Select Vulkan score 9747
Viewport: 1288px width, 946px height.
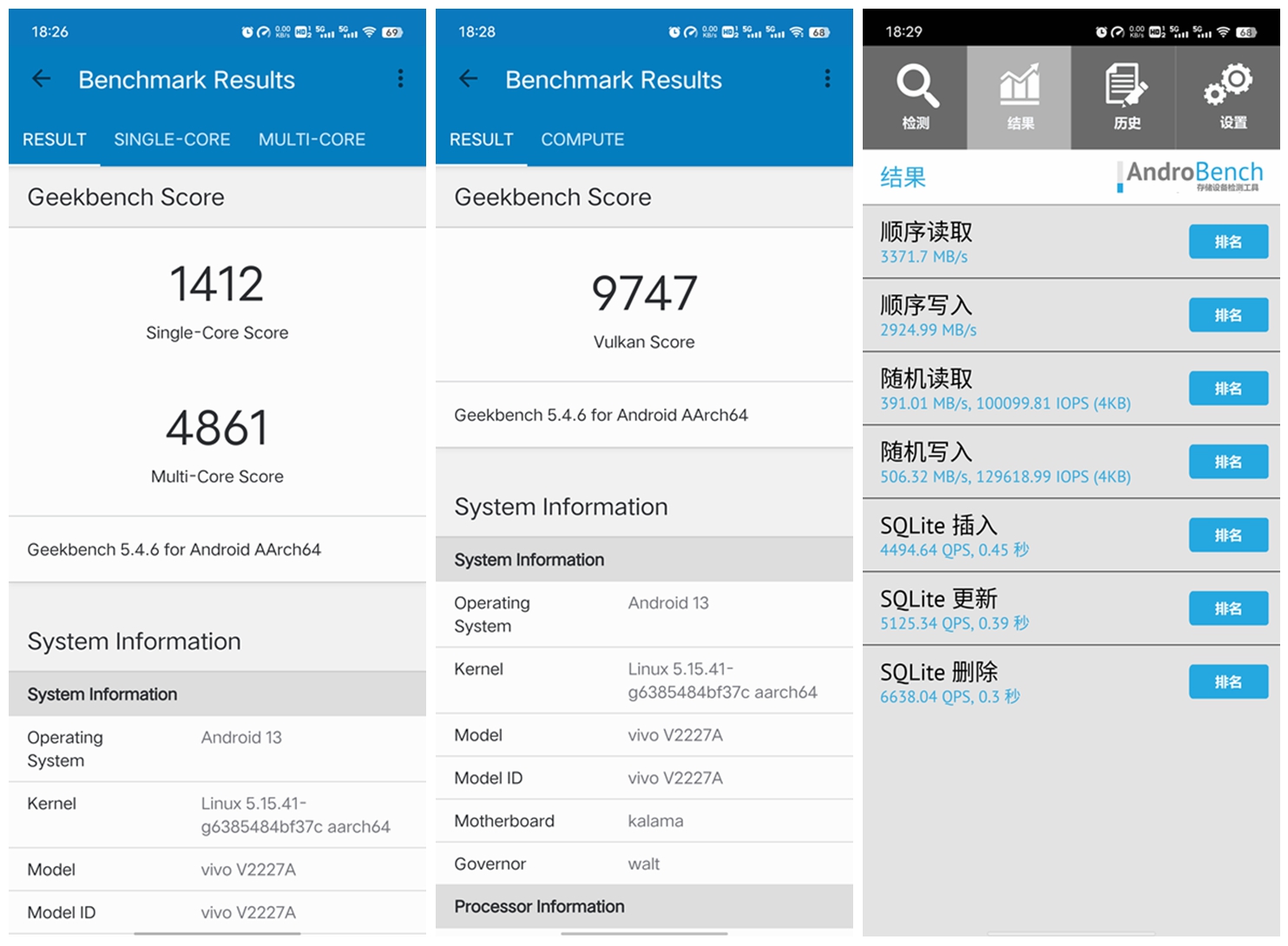(x=644, y=293)
